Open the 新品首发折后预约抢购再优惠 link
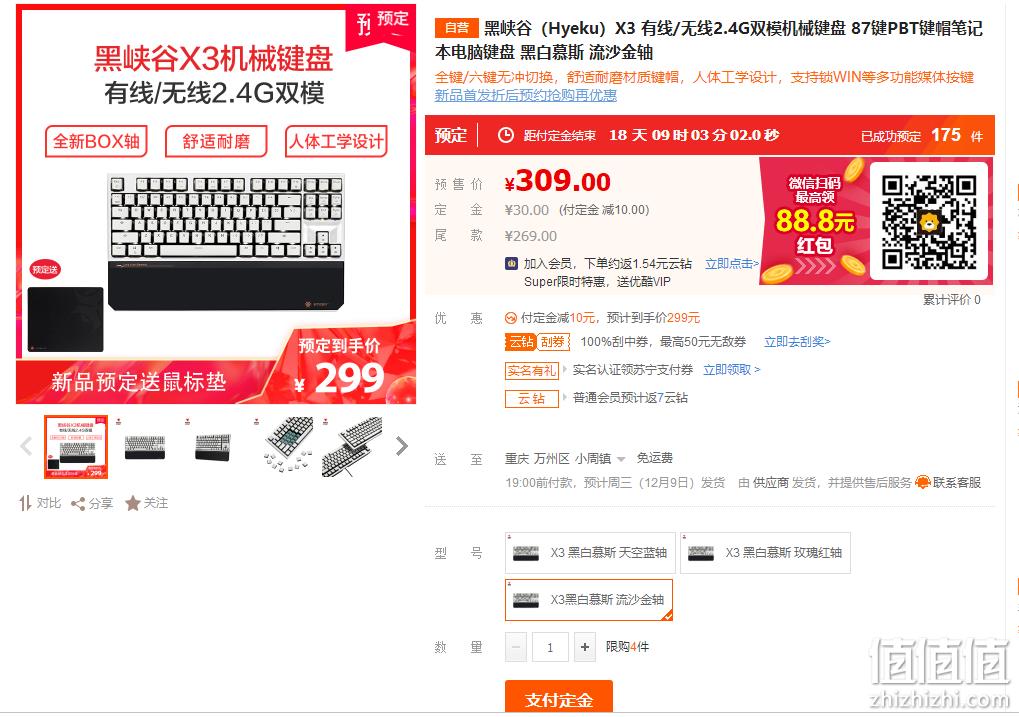The image size is (1019, 717). tap(525, 96)
